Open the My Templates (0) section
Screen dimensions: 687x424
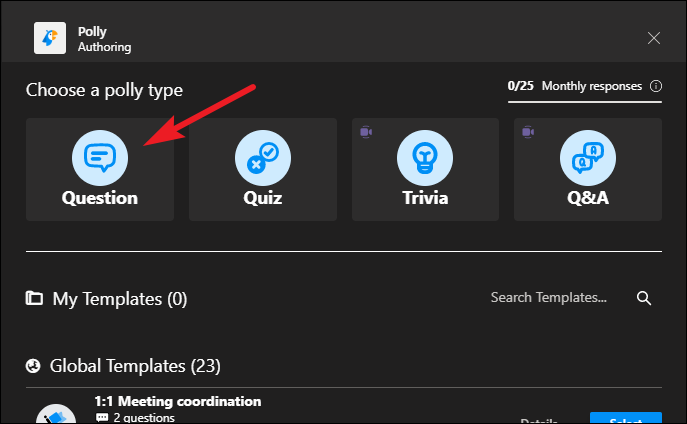[x=120, y=299]
